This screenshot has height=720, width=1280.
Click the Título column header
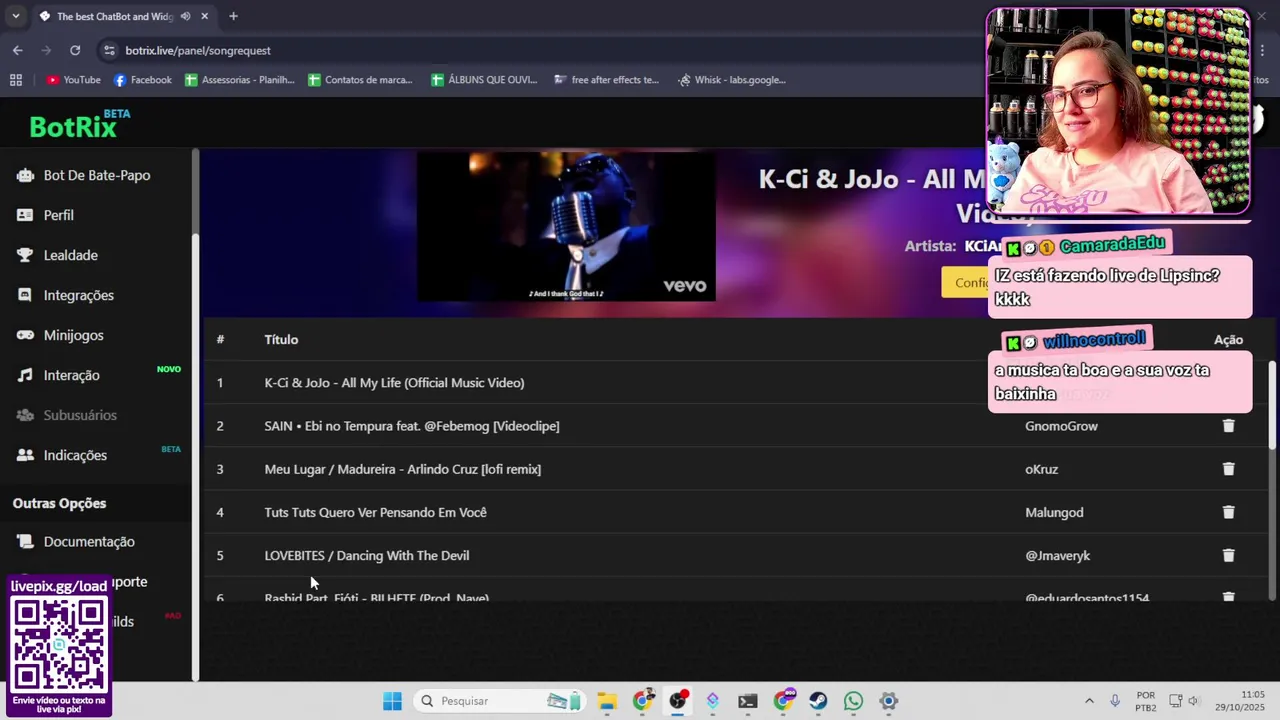tap(281, 339)
